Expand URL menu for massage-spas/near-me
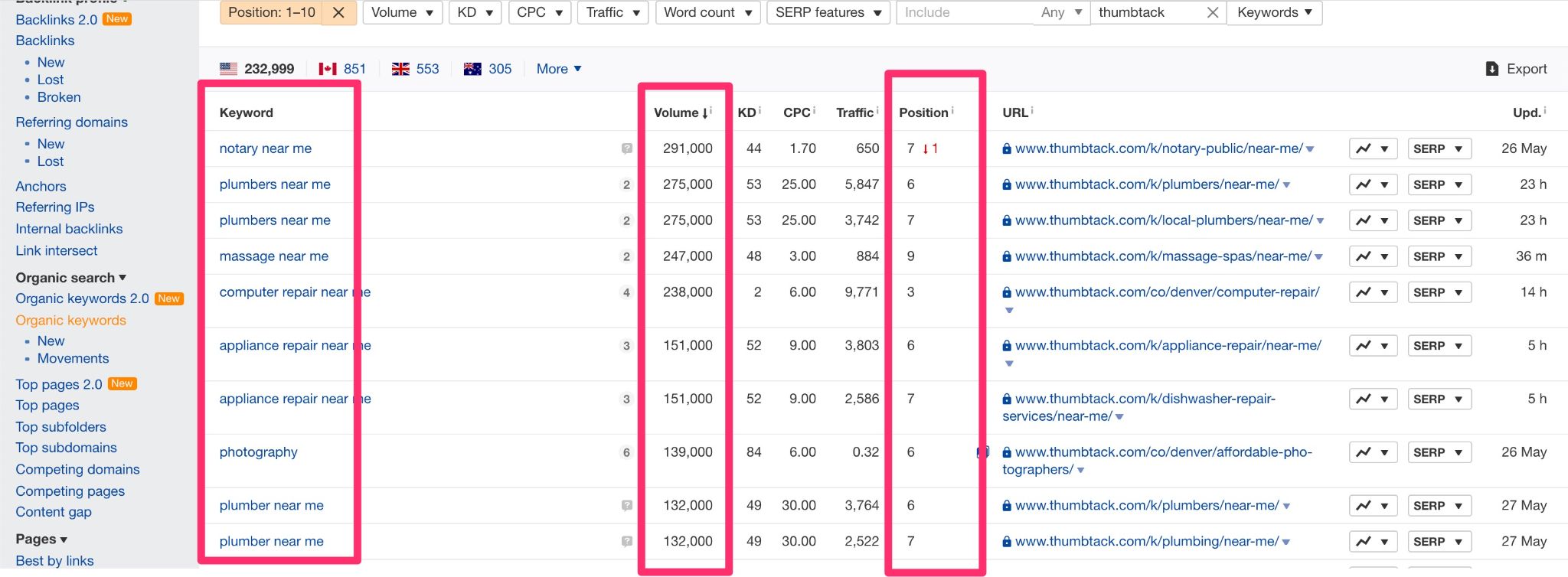This screenshot has height=577, width=1568. point(1318,257)
